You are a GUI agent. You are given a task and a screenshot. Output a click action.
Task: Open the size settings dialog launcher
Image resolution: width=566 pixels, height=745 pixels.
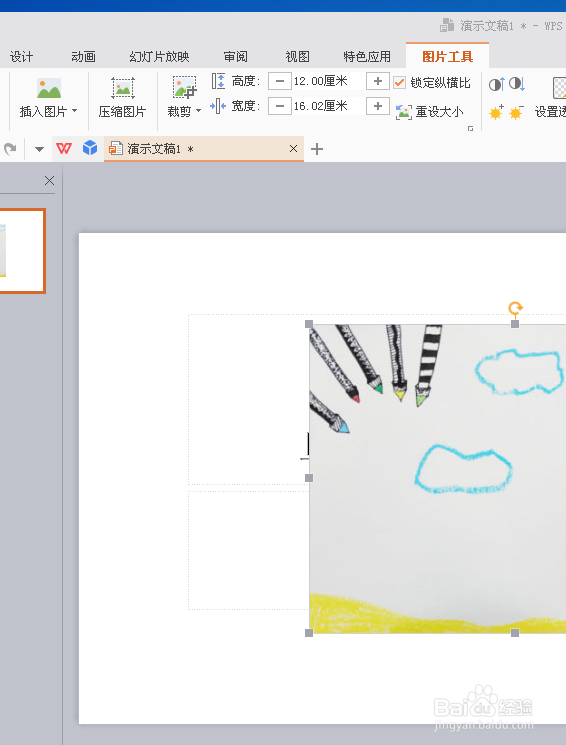[470, 128]
